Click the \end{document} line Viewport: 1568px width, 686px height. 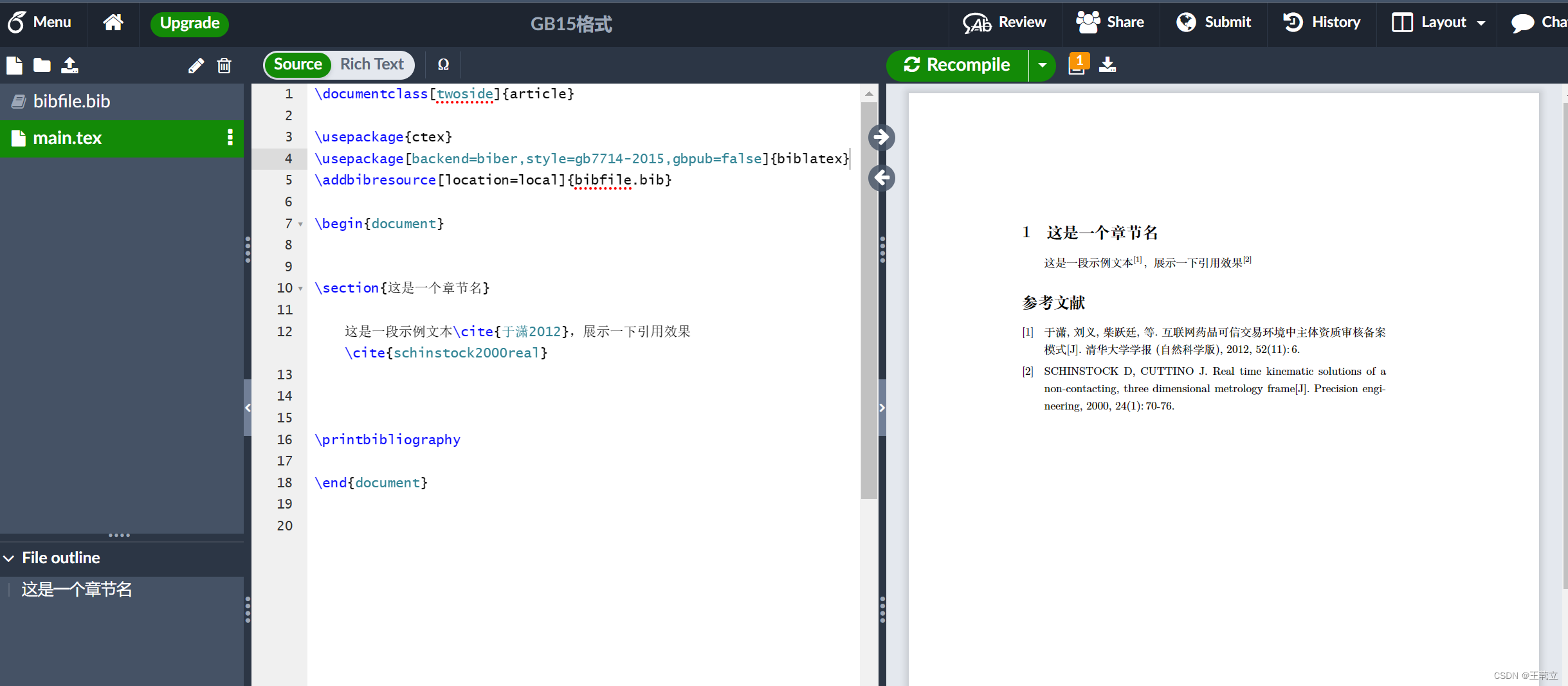tap(371, 483)
